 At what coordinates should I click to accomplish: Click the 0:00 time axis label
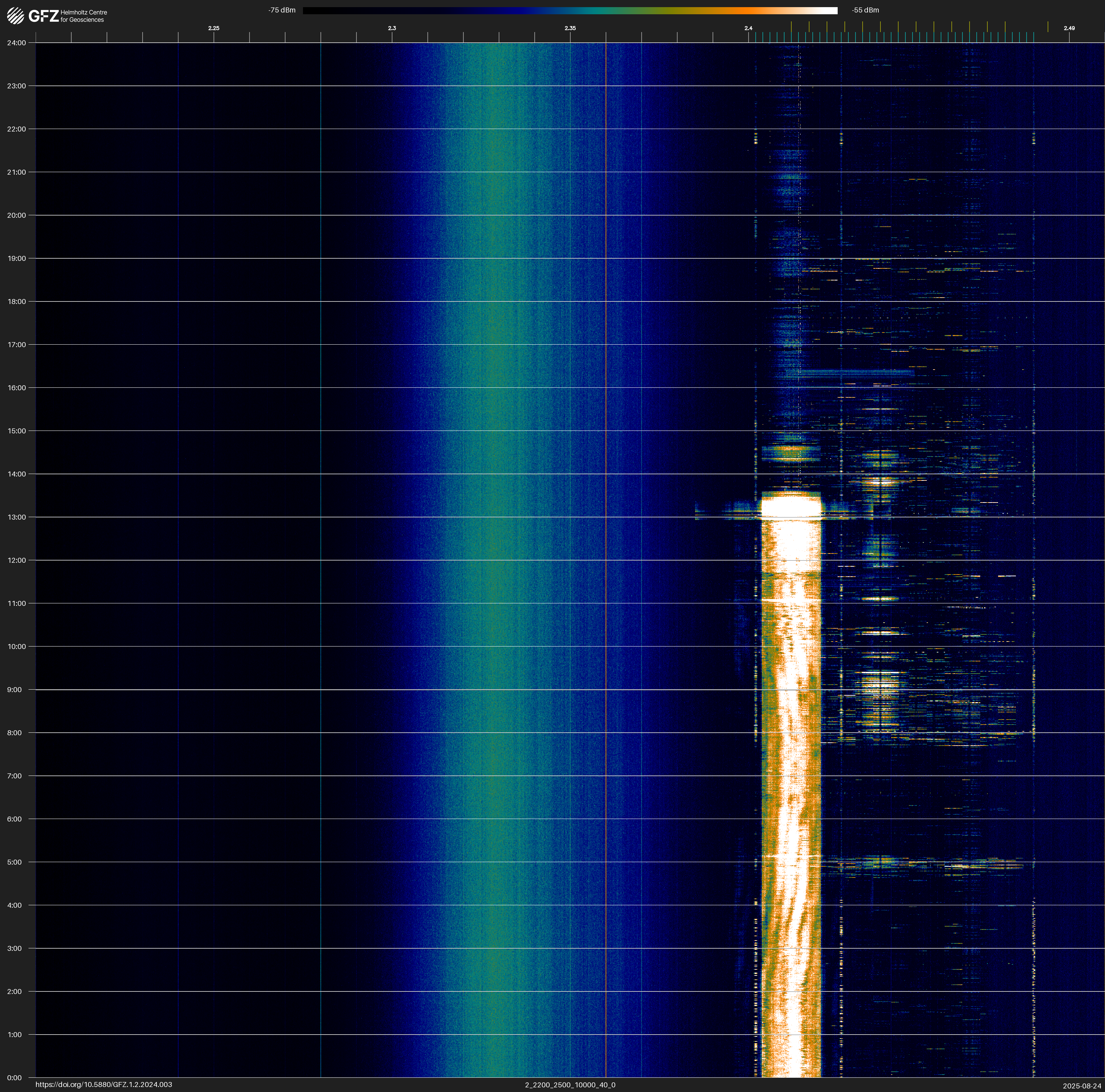coord(14,1078)
